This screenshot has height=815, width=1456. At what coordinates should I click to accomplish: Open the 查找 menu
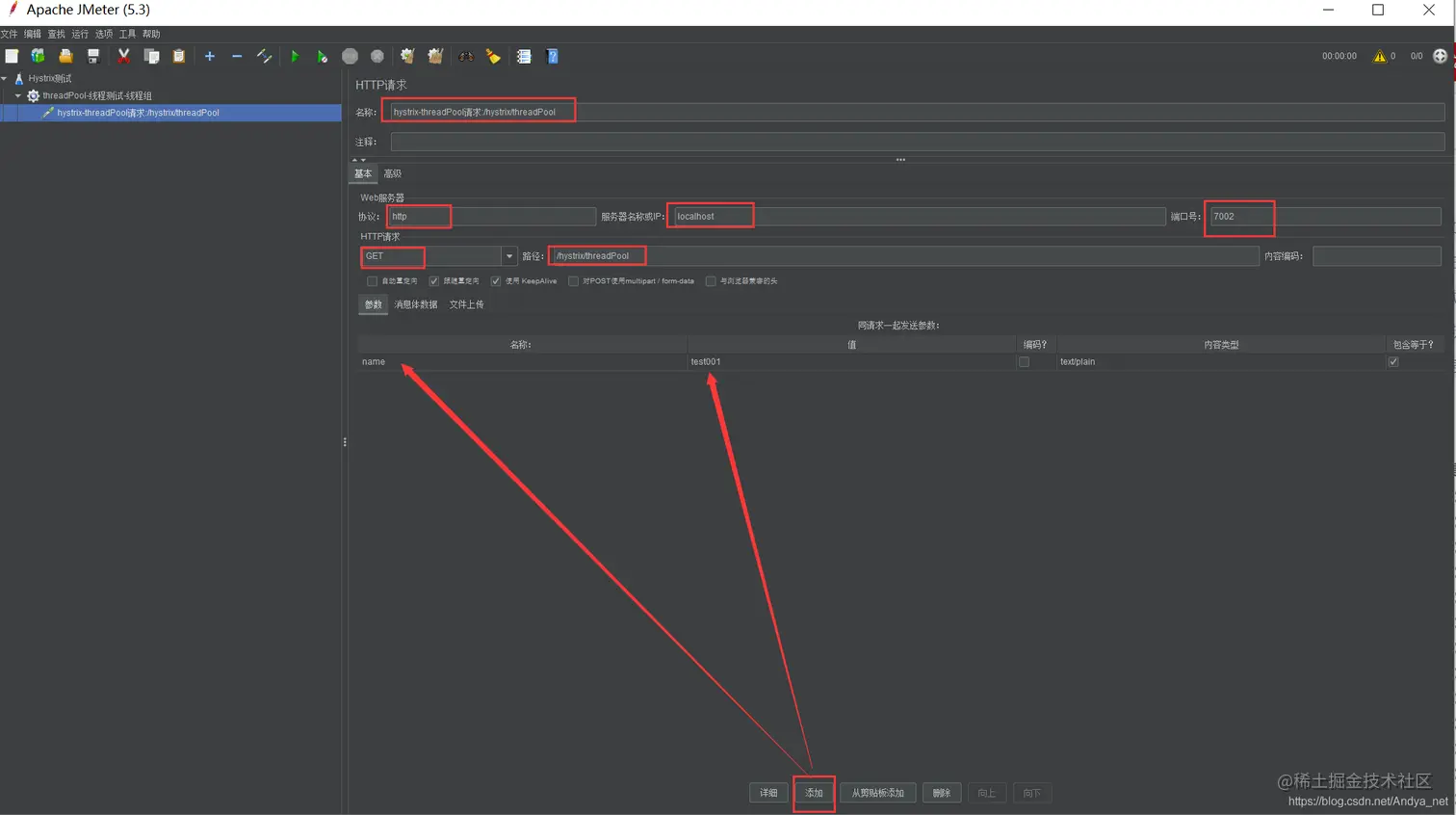[x=57, y=34]
